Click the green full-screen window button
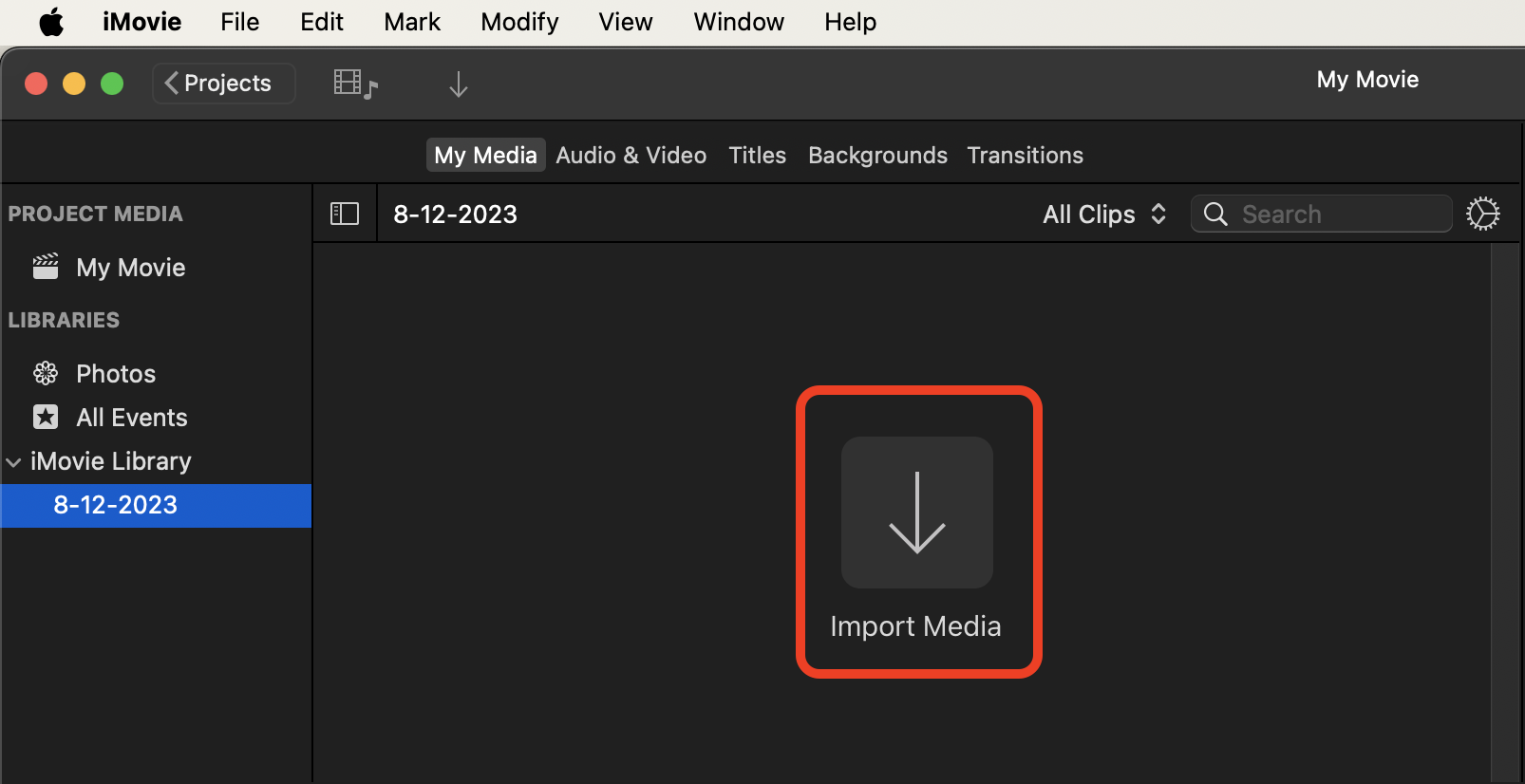 (112, 84)
